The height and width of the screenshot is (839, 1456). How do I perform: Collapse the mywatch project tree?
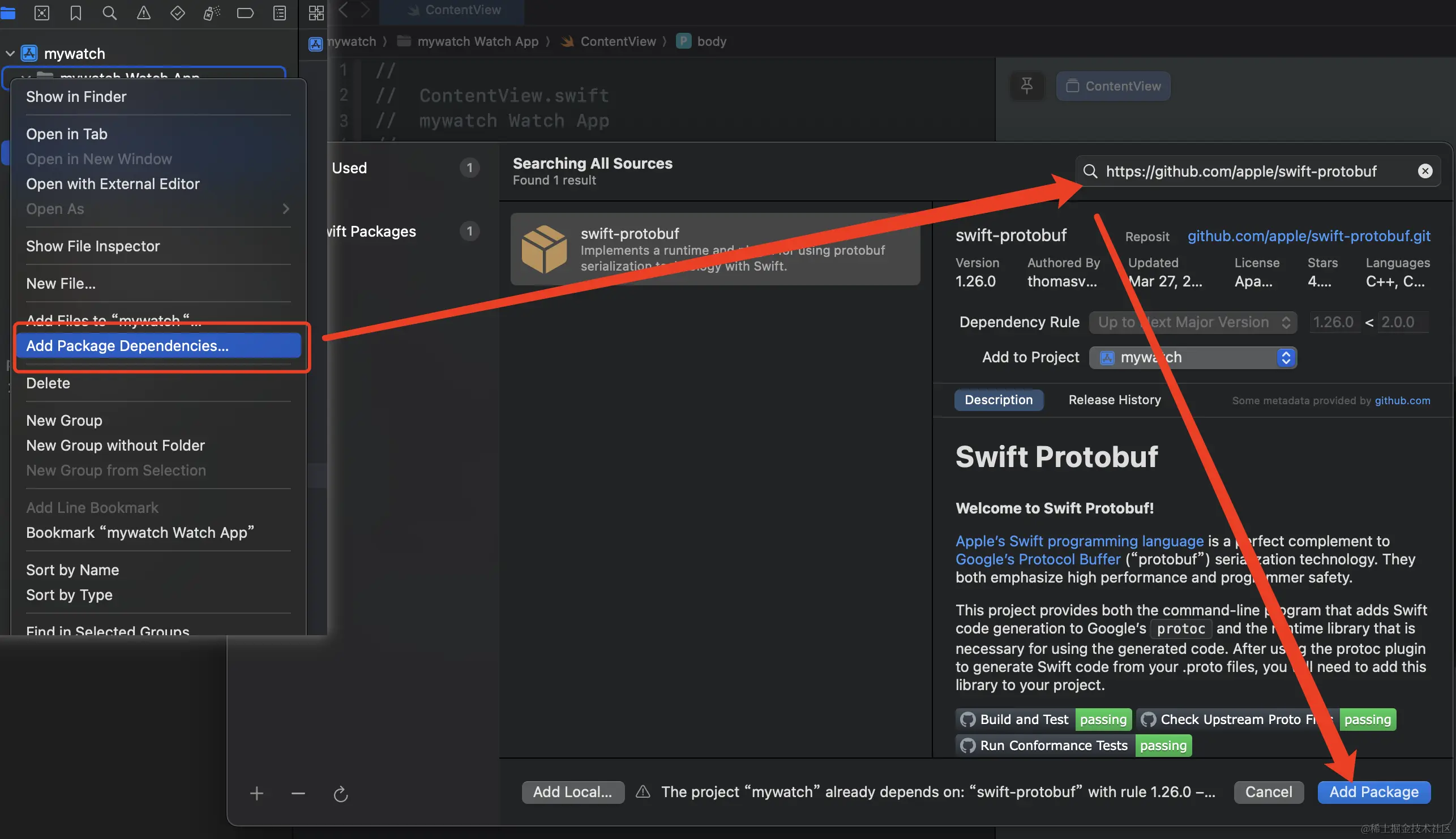tap(10, 54)
